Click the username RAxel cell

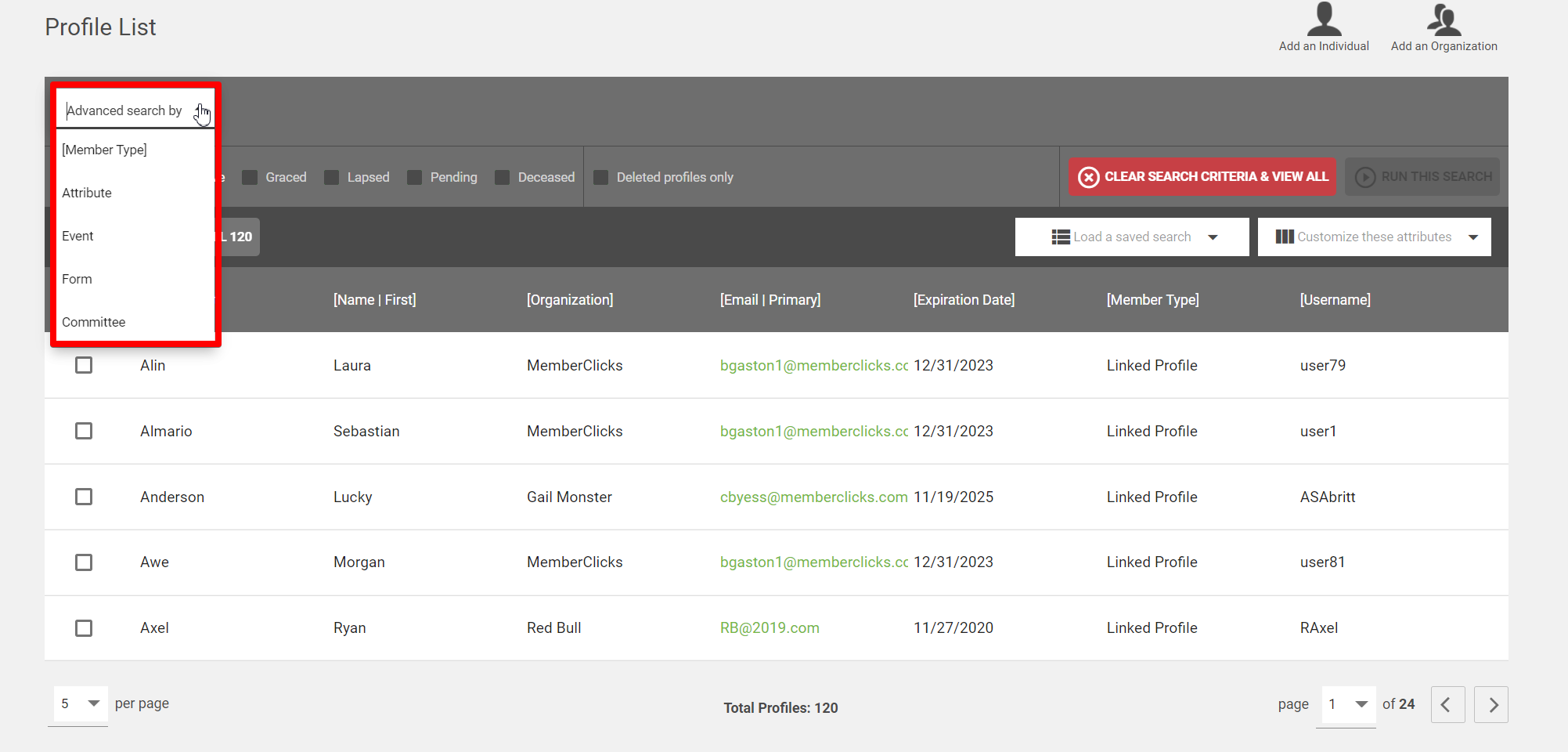[1319, 628]
